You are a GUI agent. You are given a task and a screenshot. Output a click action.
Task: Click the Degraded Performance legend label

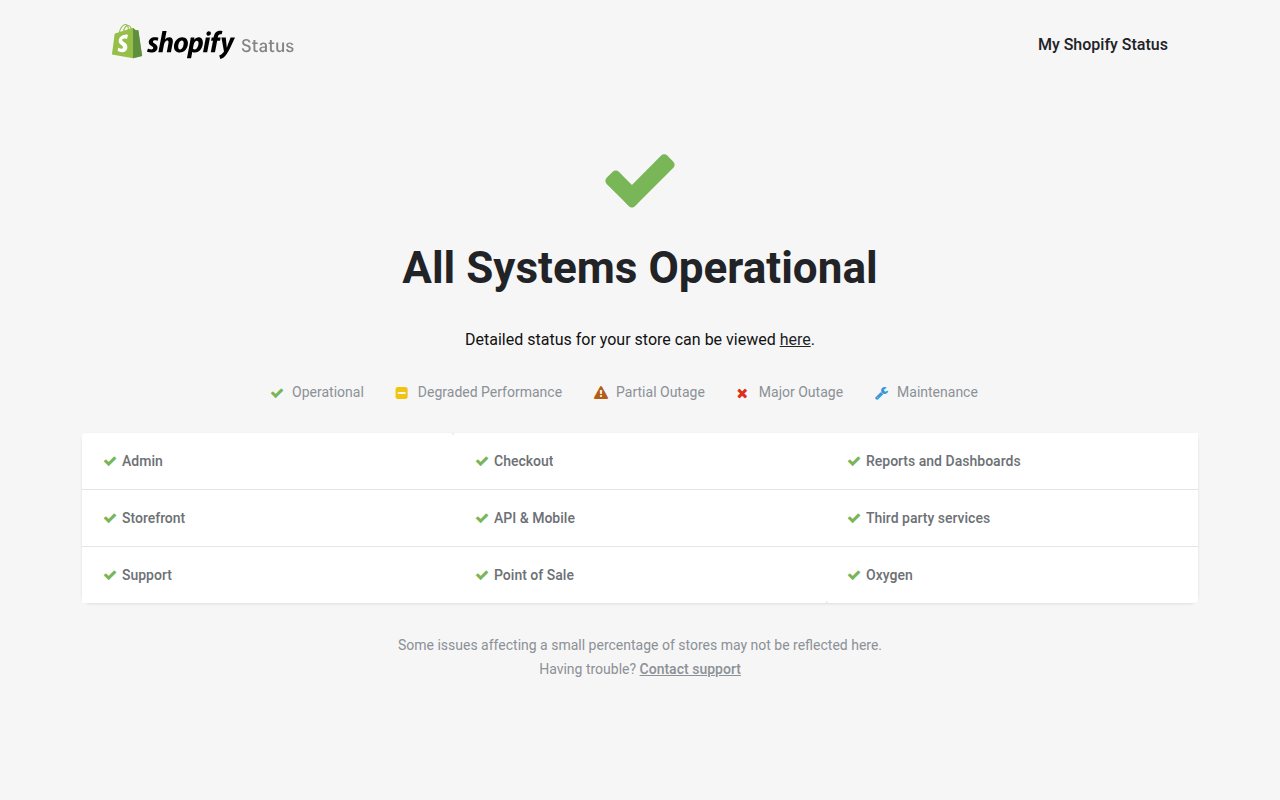coord(490,392)
